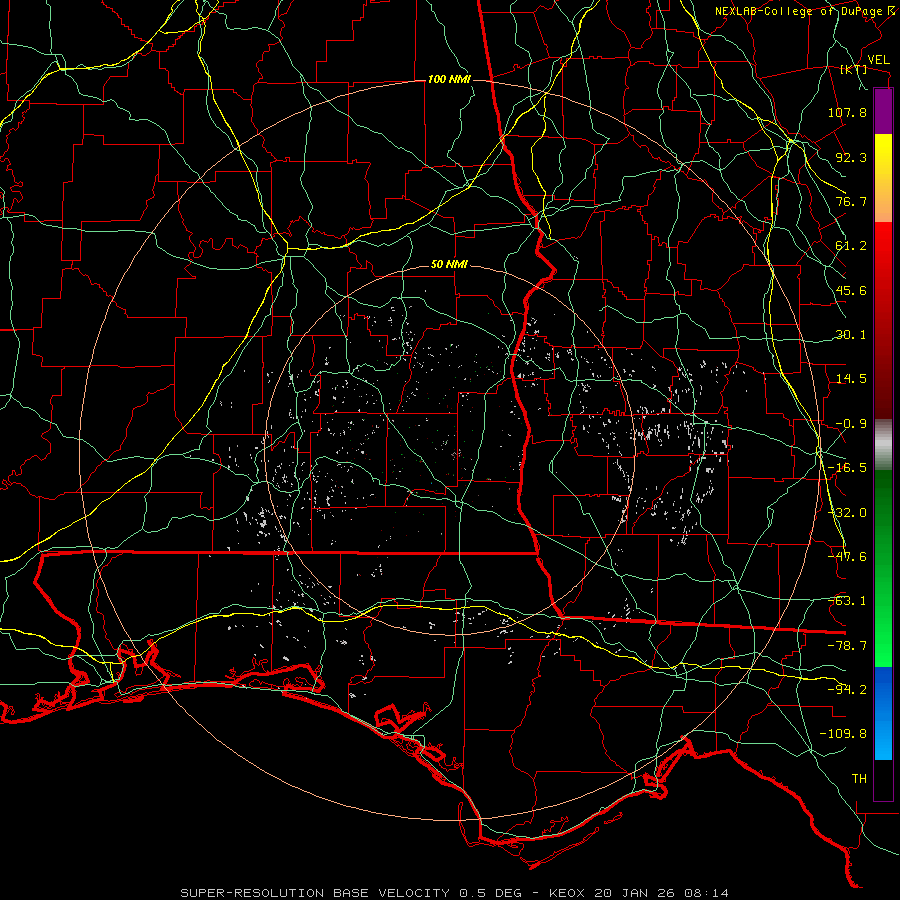Click the 30.1 legend value
Screen dimensions: 900x900
pyautogui.click(x=851, y=335)
